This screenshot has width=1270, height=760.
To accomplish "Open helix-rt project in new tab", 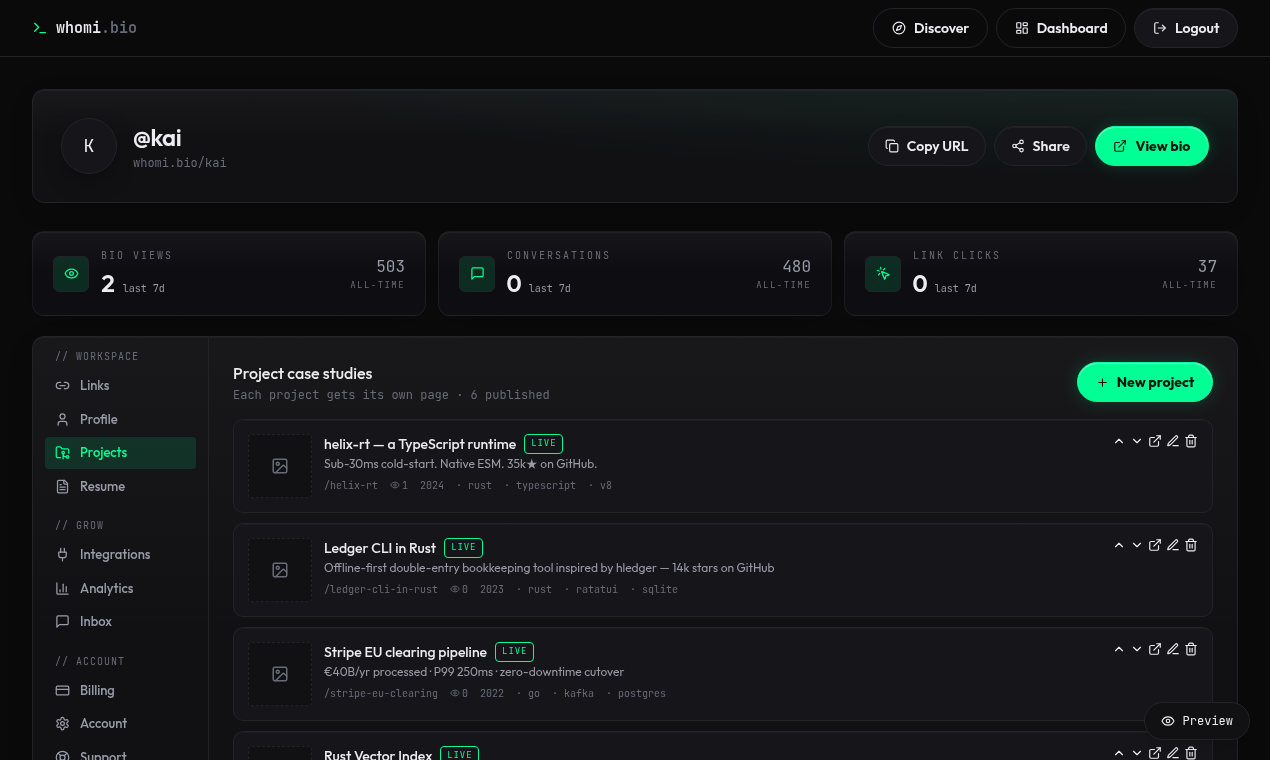I will tap(1155, 441).
